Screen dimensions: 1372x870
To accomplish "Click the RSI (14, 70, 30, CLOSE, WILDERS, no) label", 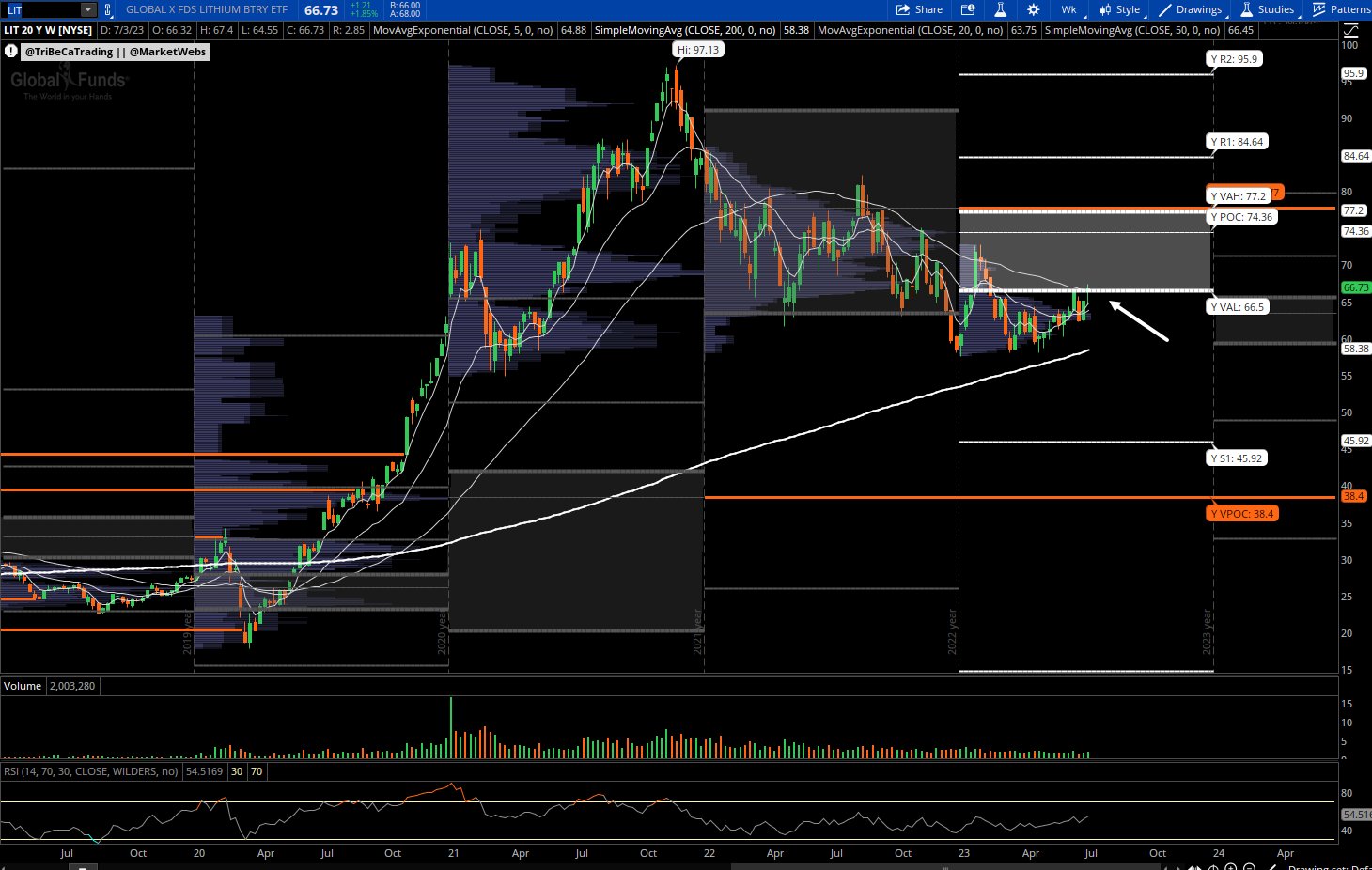I will click(x=91, y=771).
